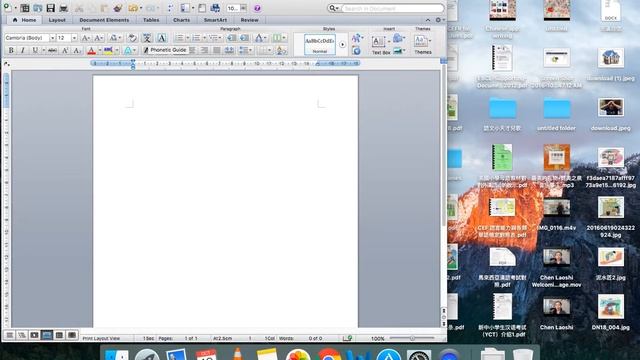The height and width of the screenshot is (360, 640).
Task: Clear formatting from selected text
Action: tap(132, 38)
